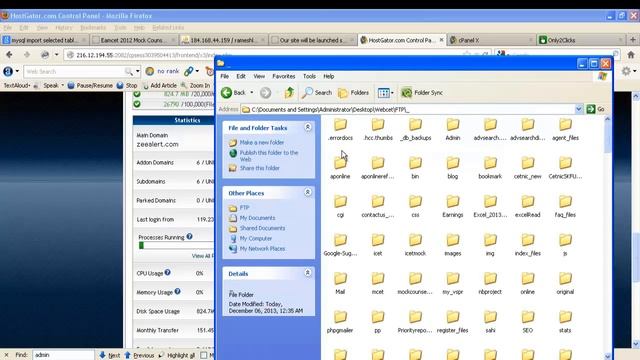Open the Explorer File menu

click(224, 76)
